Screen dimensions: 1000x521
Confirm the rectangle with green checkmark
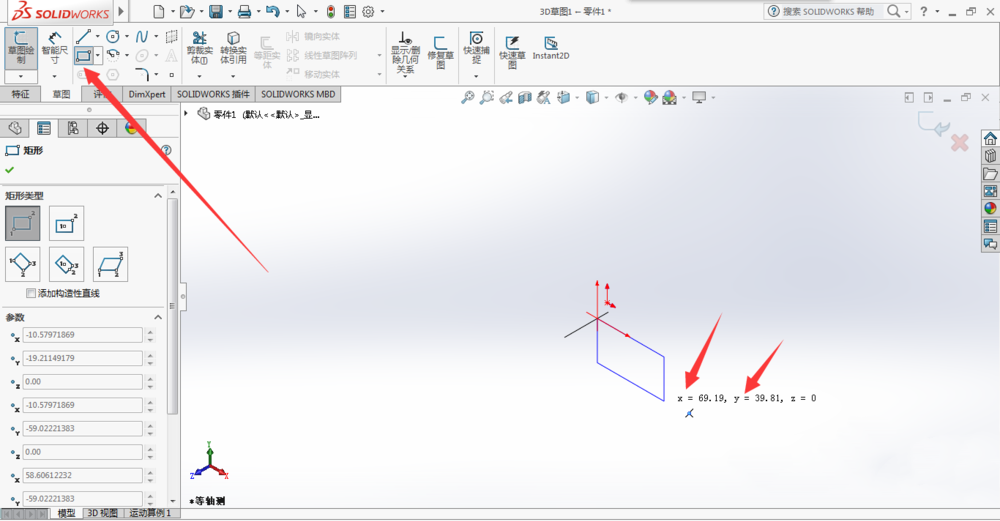click(10, 170)
